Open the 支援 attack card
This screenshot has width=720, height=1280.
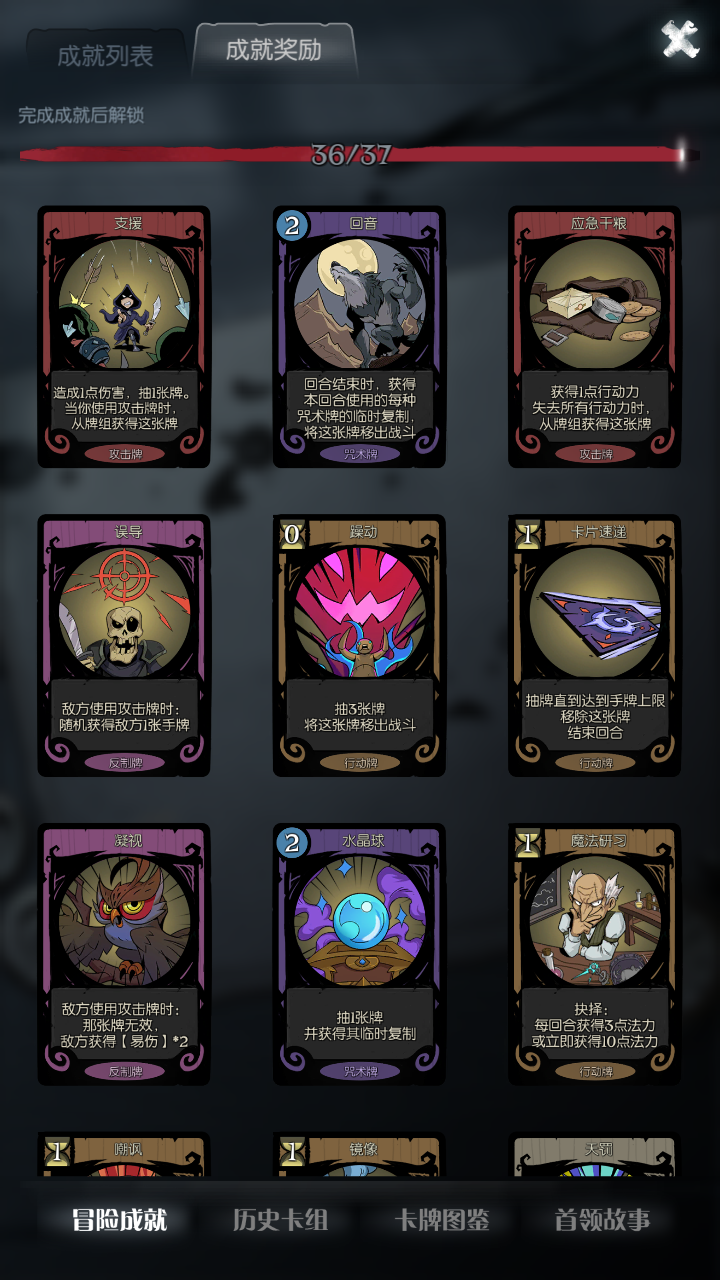[124, 337]
